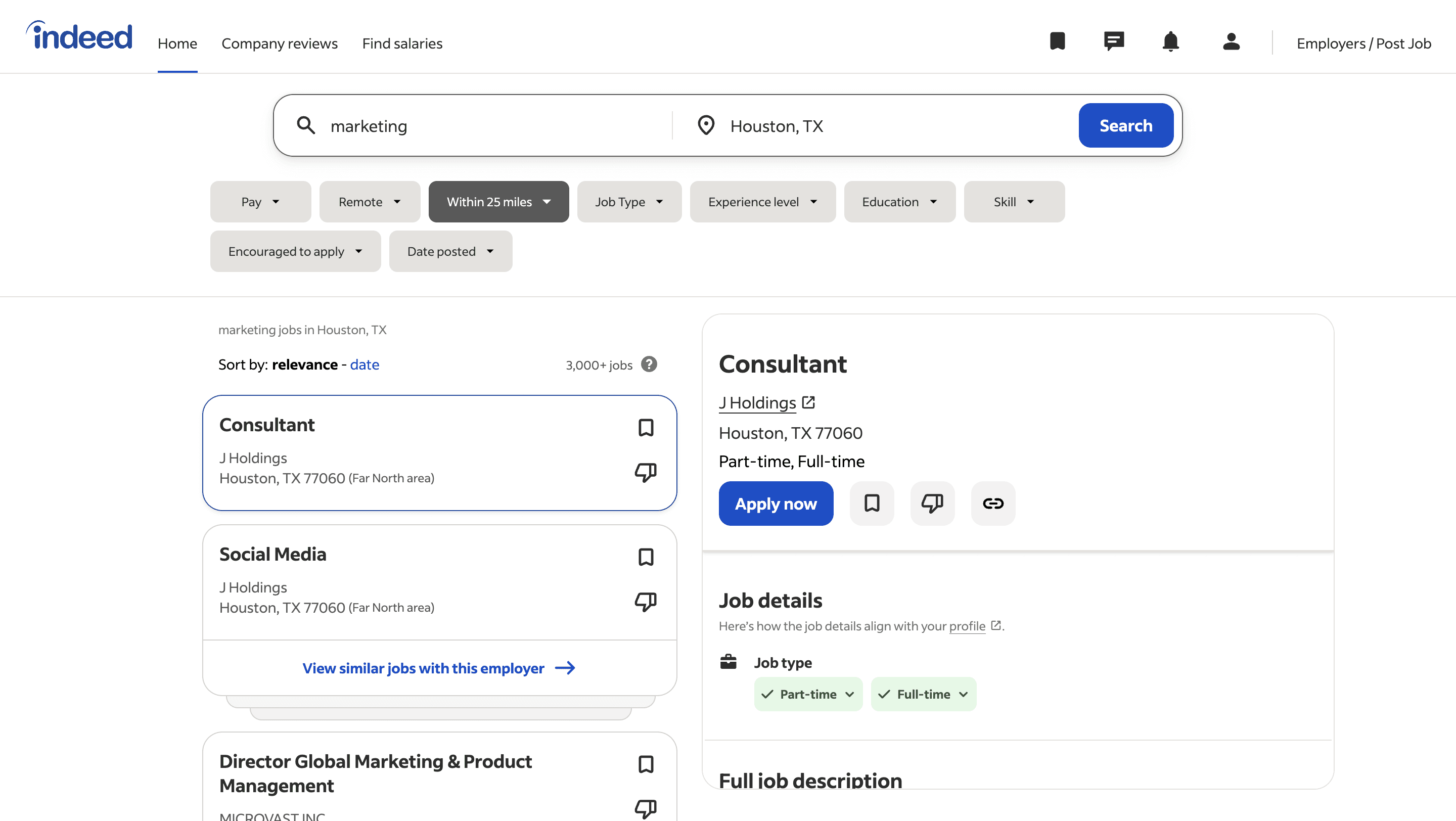Click the Apply now button

point(776,503)
